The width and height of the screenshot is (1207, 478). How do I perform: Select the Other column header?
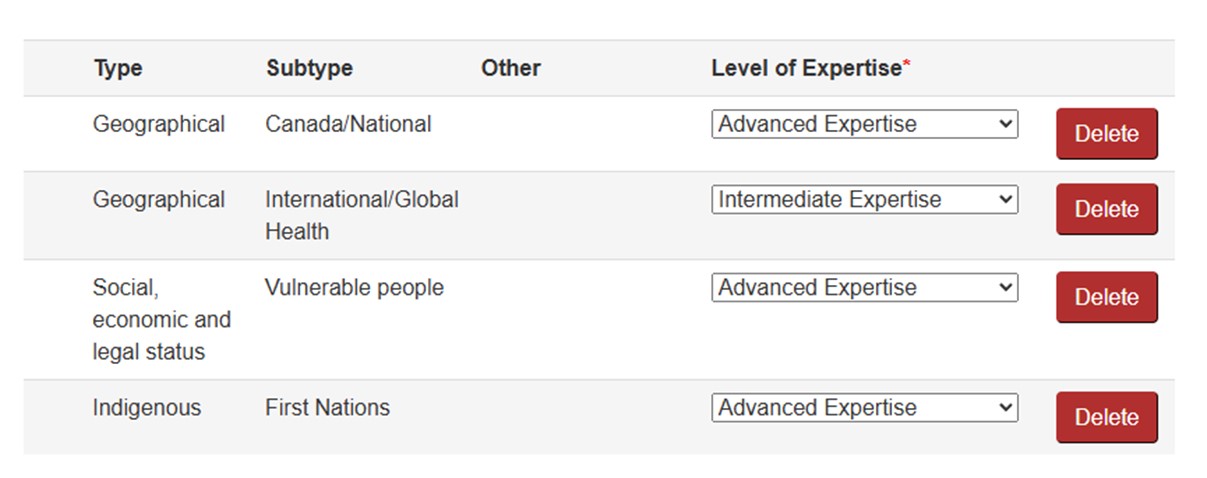(510, 68)
